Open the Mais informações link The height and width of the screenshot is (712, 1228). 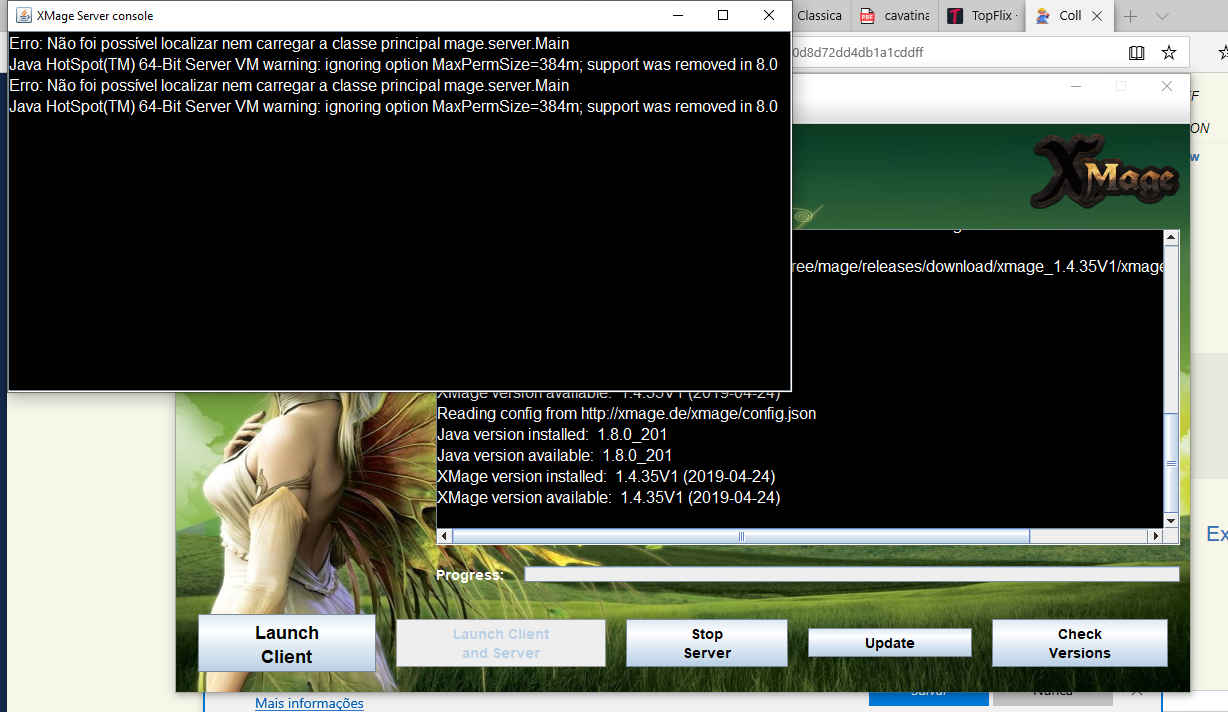pos(309,703)
